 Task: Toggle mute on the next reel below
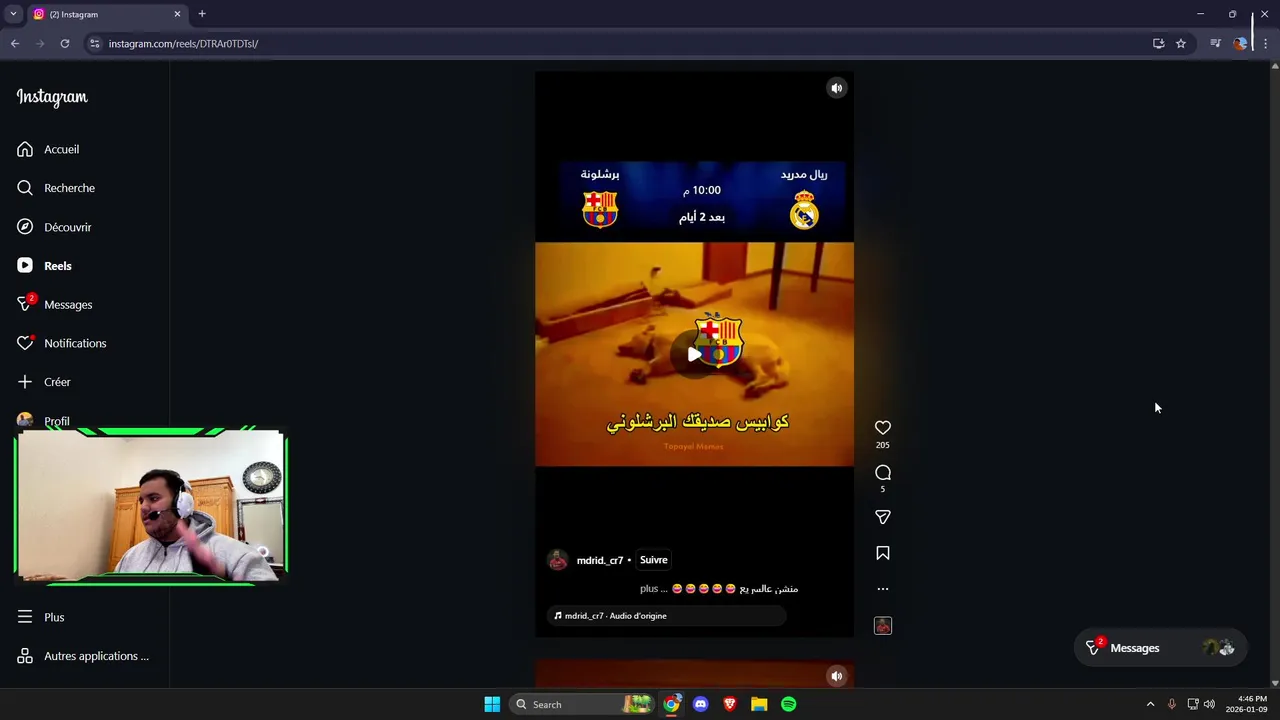pyautogui.click(x=837, y=676)
